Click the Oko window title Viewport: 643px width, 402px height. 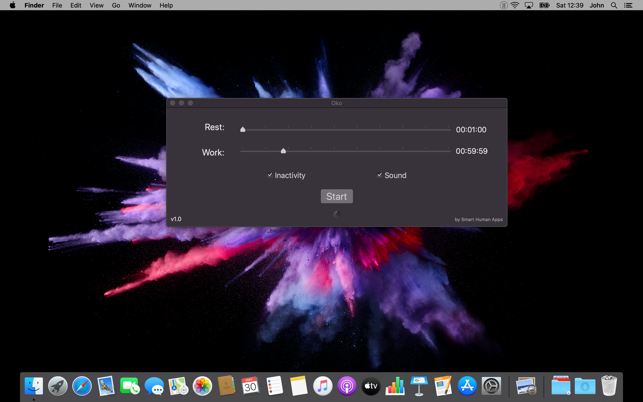click(x=336, y=103)
